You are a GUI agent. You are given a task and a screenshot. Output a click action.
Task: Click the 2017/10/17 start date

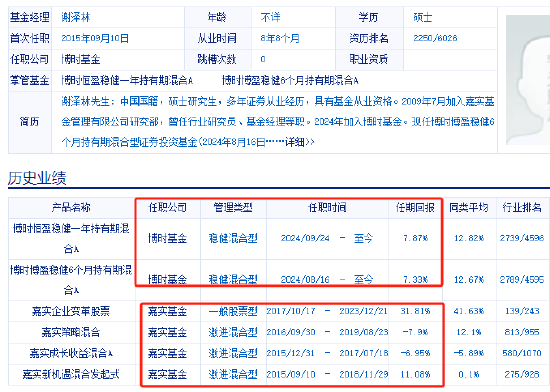tap(291, 311)
